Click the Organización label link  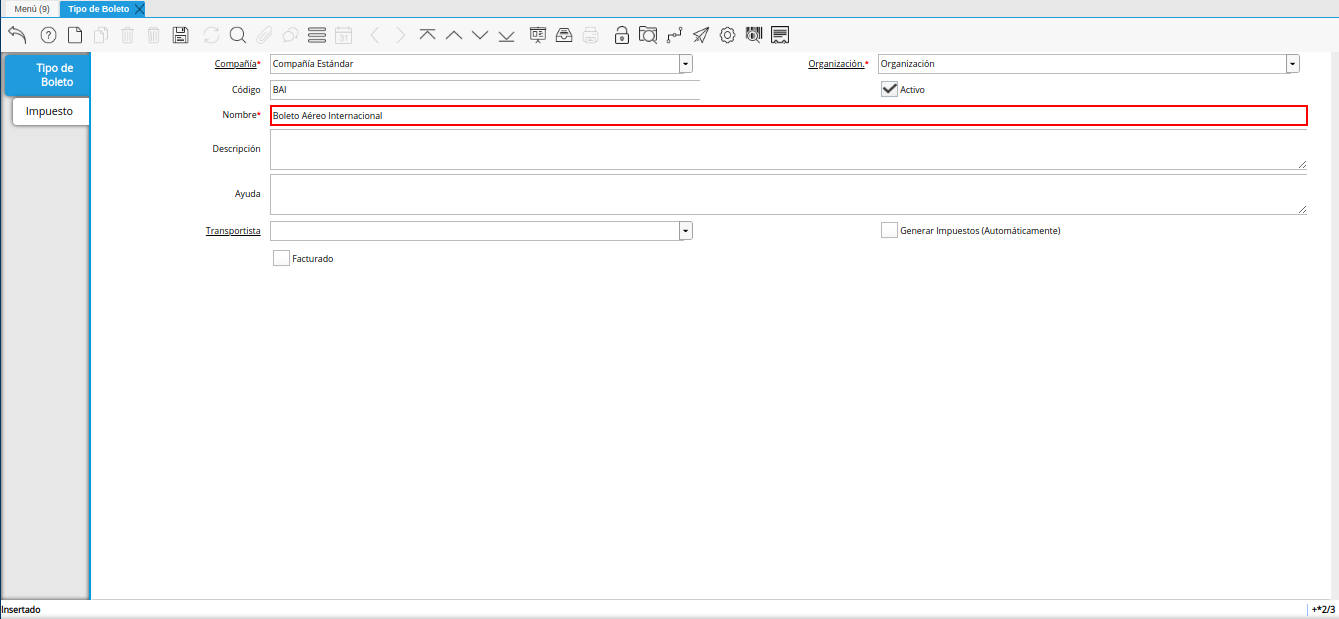coord(836,63)
